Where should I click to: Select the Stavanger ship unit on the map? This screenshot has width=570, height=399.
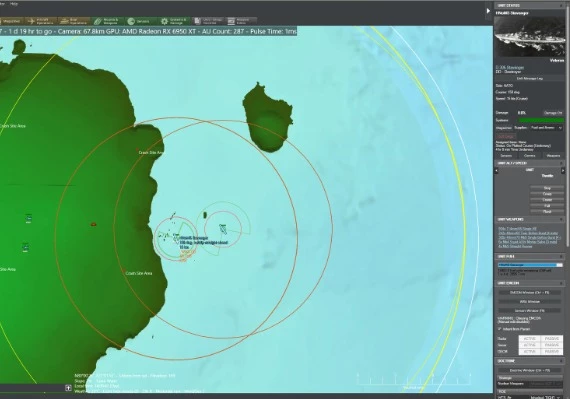click(177, 238)
